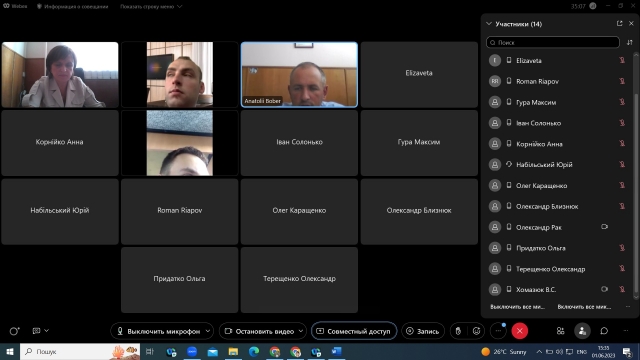Pop out the participants panel
This screenshot has width=640, height=360.
pyautogui.click(x=619, y=24)
